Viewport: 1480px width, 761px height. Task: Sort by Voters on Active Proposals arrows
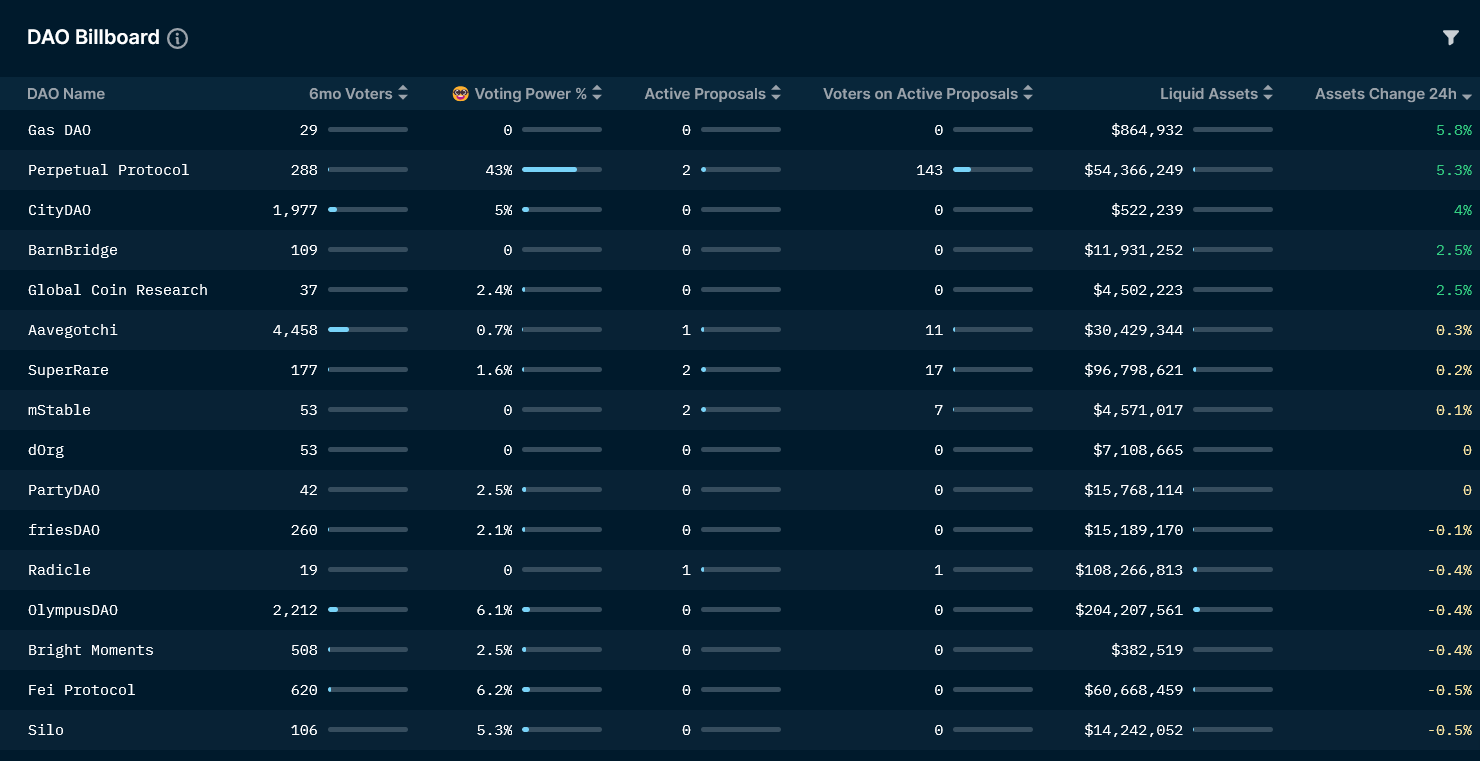pyautogui.click(x=1028, y=93)
